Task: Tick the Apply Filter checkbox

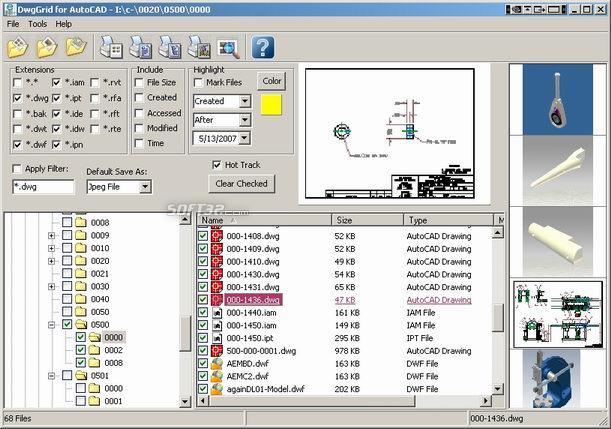Action: coord(17,169)
